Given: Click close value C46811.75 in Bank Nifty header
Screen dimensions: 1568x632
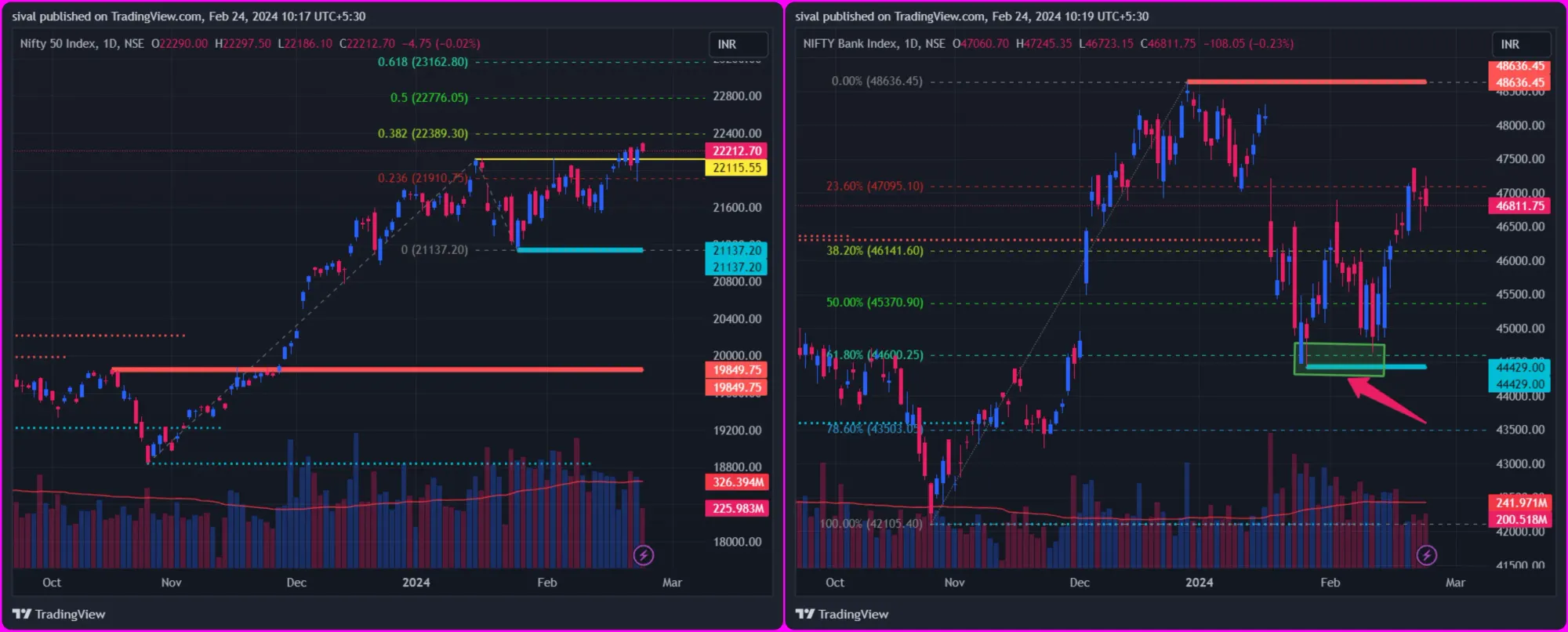Looking at the screenshot, I should (x=1168, y=44).
